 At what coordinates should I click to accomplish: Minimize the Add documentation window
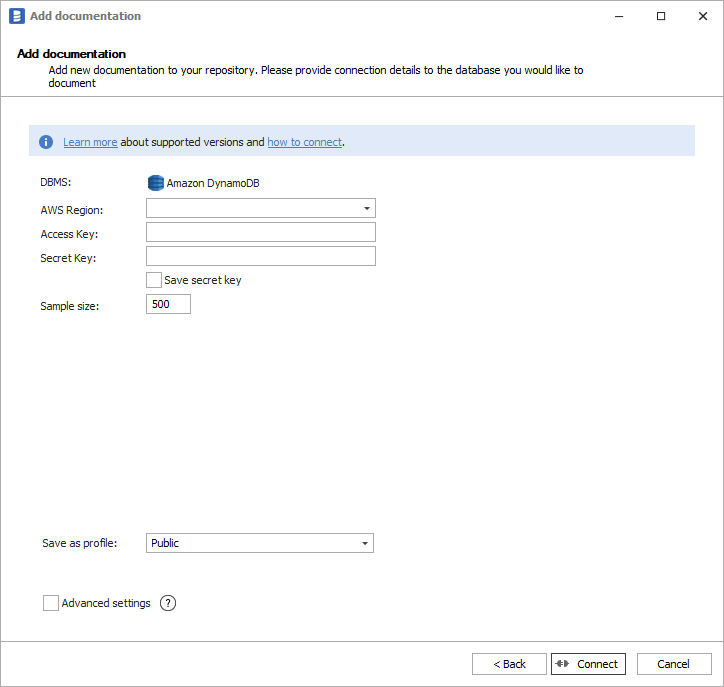coord(614,16)
